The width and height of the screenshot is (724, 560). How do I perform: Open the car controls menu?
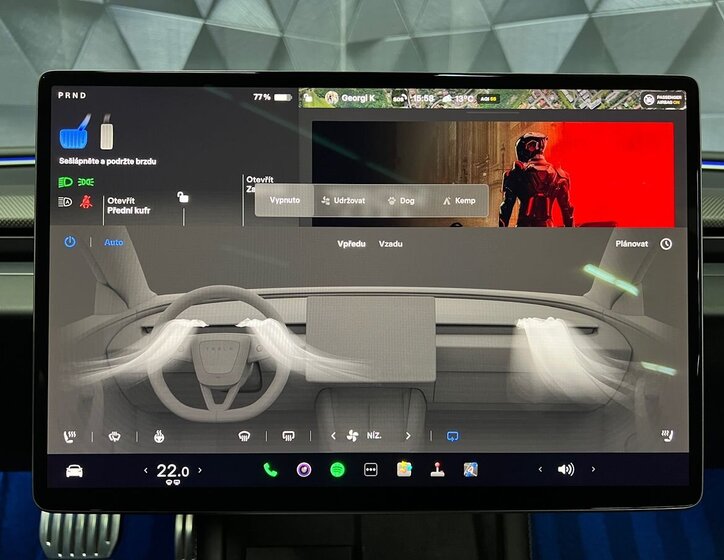click(x=74, y=470)
